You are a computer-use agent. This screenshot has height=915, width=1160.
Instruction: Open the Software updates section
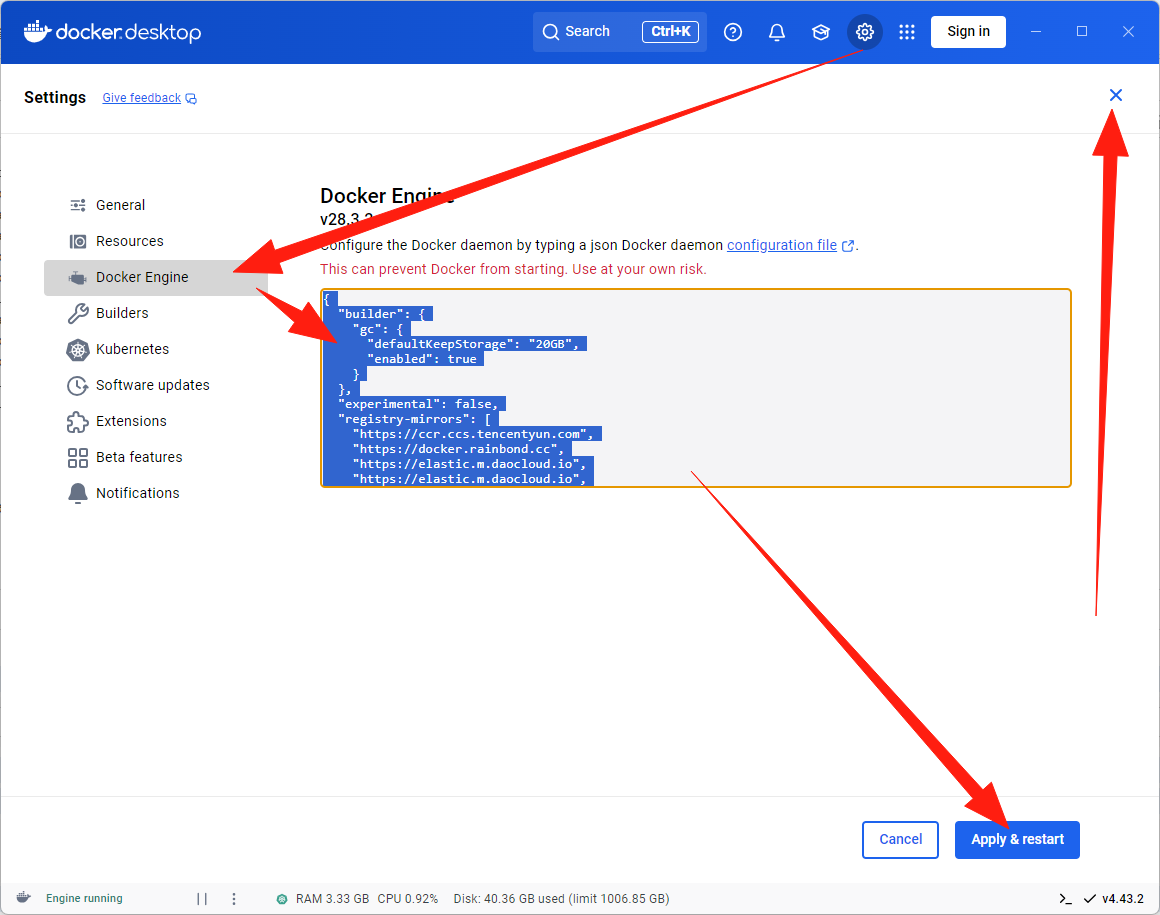tap(155, 385)
